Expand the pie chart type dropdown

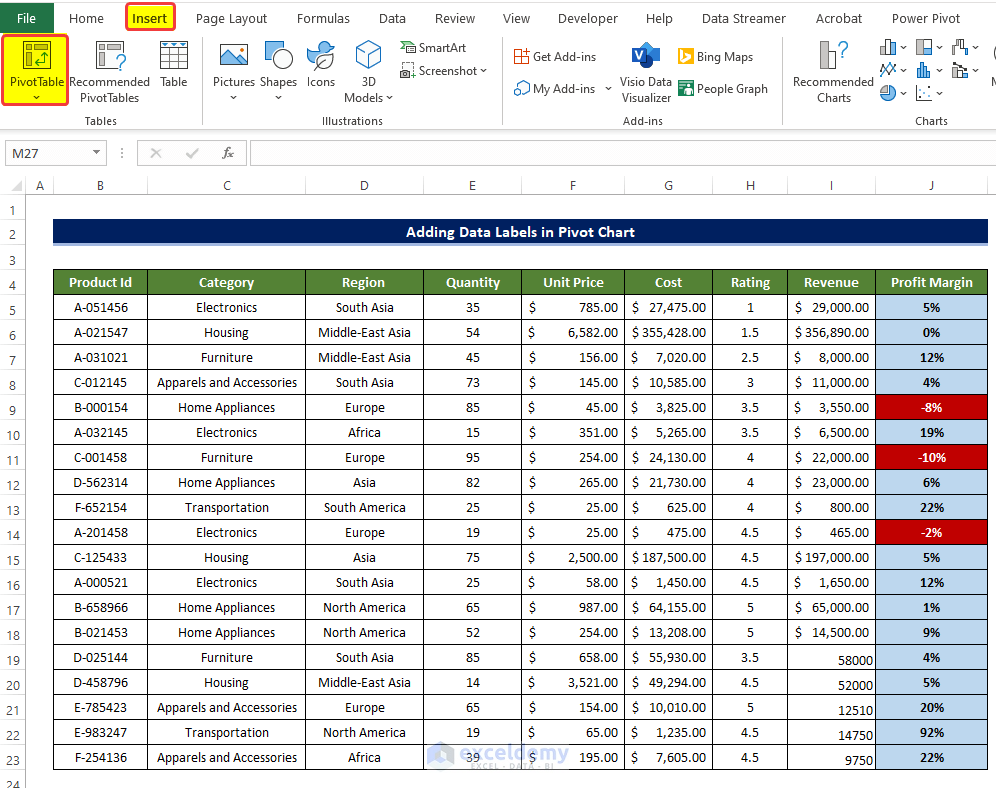pyautogui.click(x=905, y=93)
